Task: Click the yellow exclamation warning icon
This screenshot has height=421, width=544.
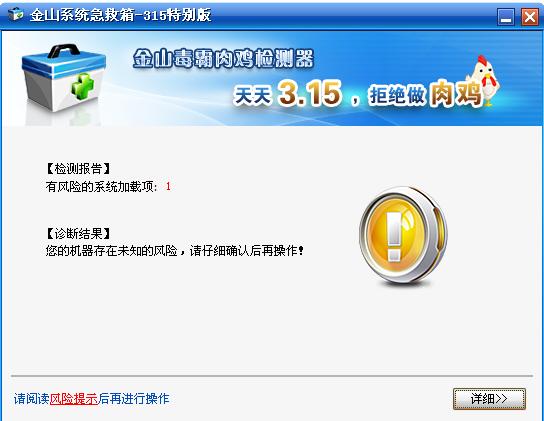Action: click(x=403, y=235)
